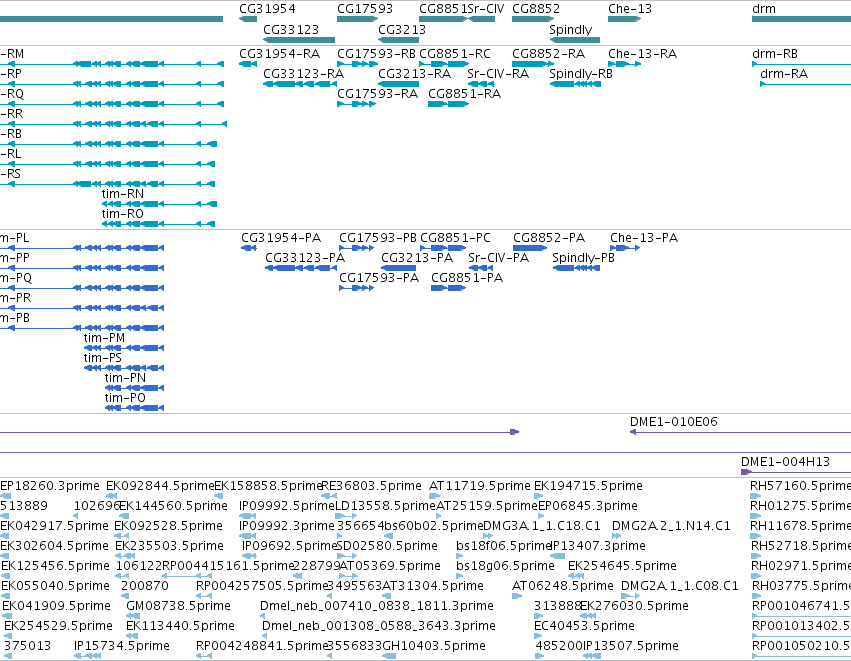Click the CG17593-RA transcript
Screen dimensions: 851x661
click(356, 104)
